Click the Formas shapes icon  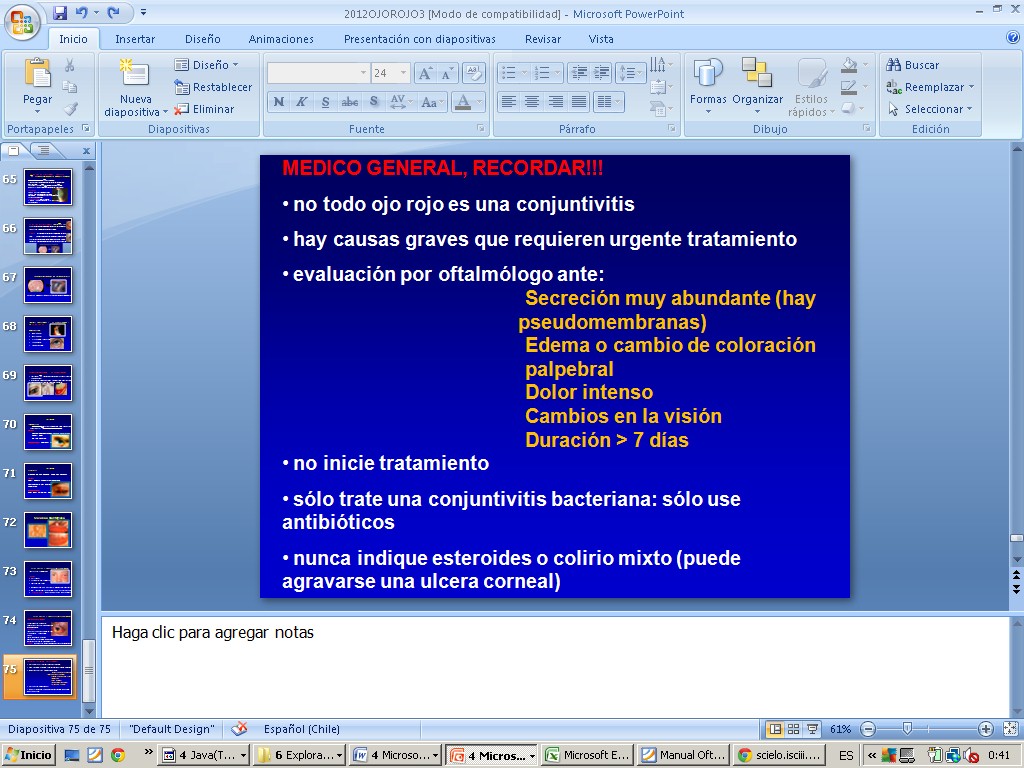(708, 75)
